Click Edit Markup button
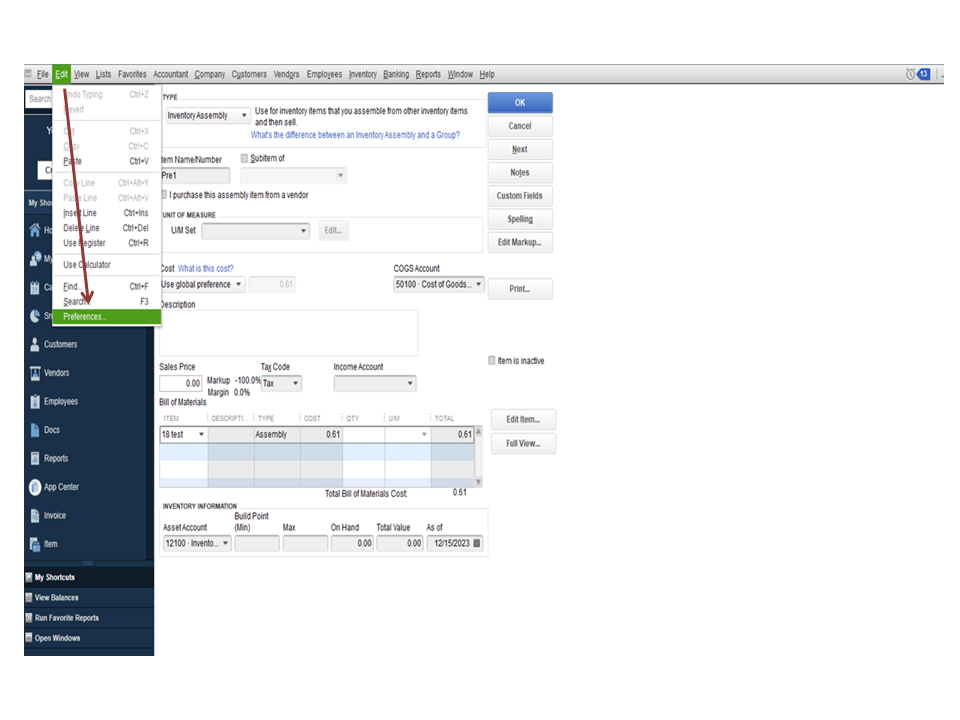 tap(520, 242)
